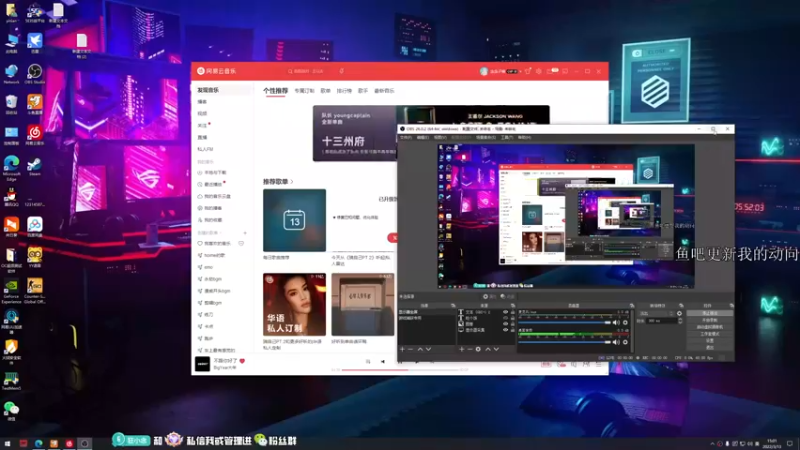Add a new source in OBS sources panel

pos(461,349)
